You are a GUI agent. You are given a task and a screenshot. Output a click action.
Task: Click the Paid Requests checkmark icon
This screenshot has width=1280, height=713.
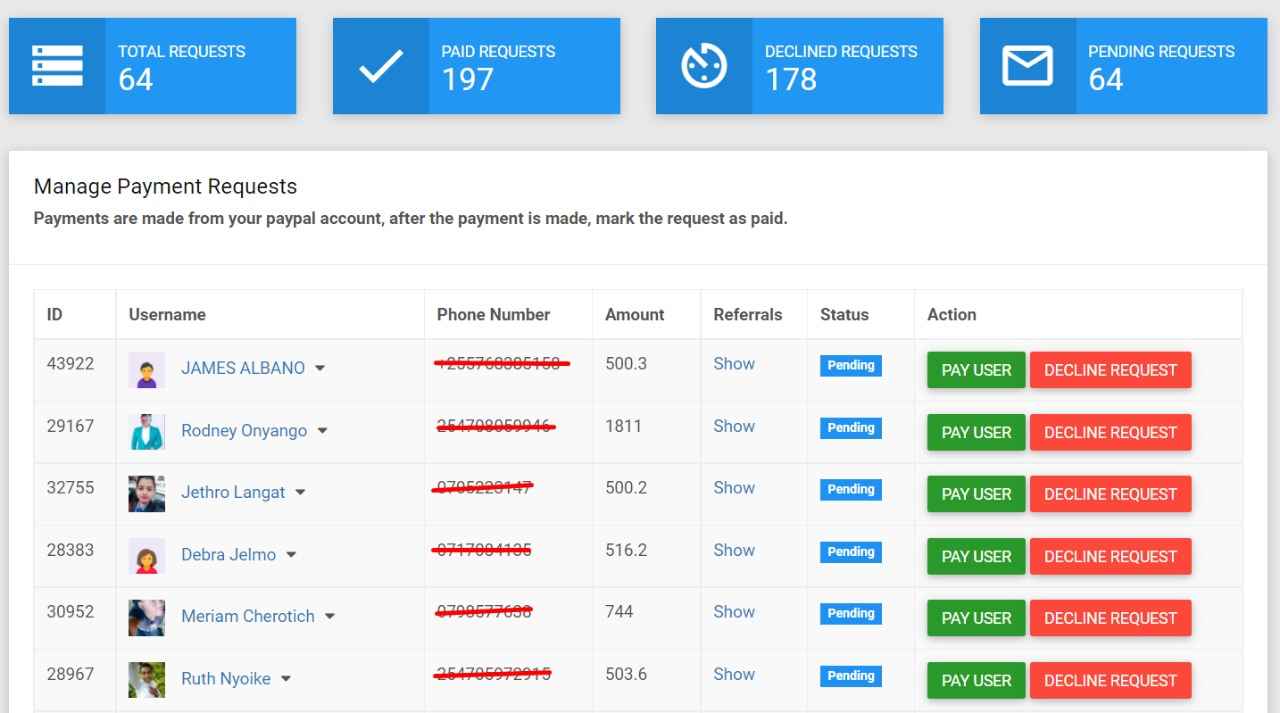click(380, 66)
